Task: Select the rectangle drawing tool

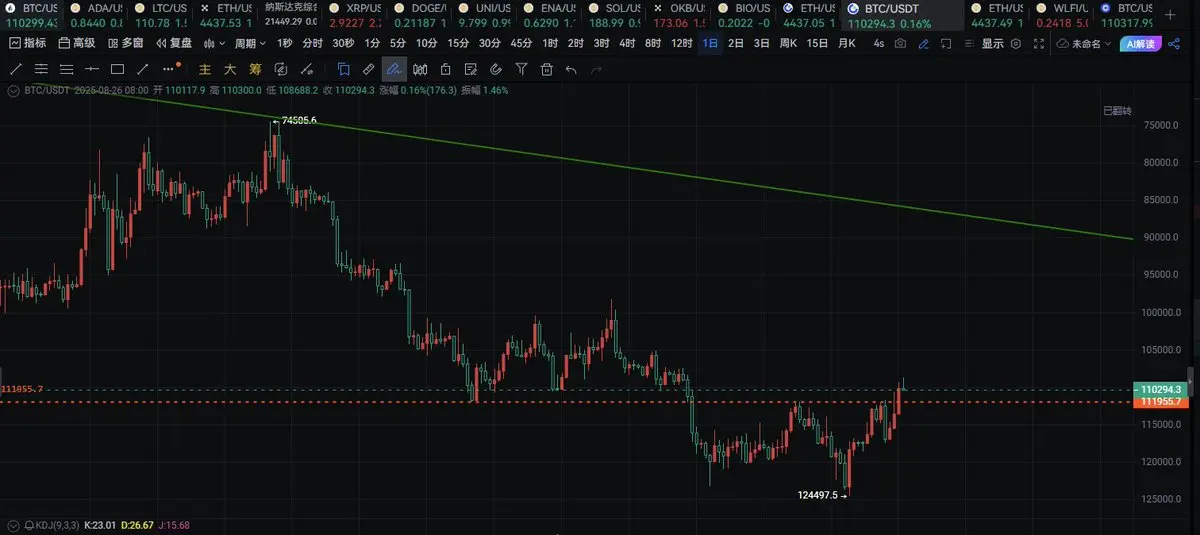Action: (x=117, y=69)
